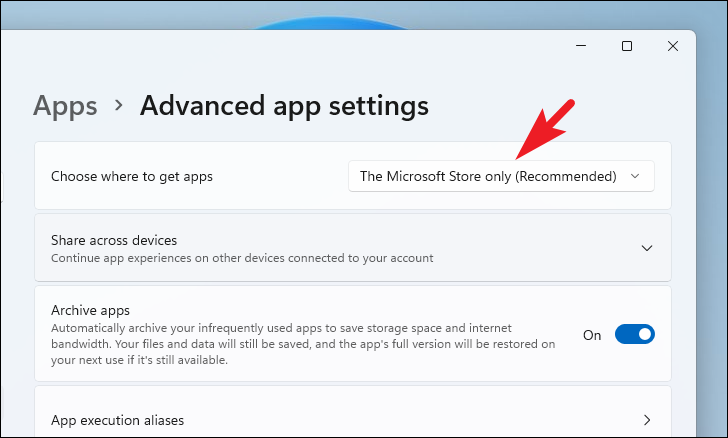Open the 'Choose where to get apps' dropdown
Screen dimensions: 728x438
coord(501,176)
